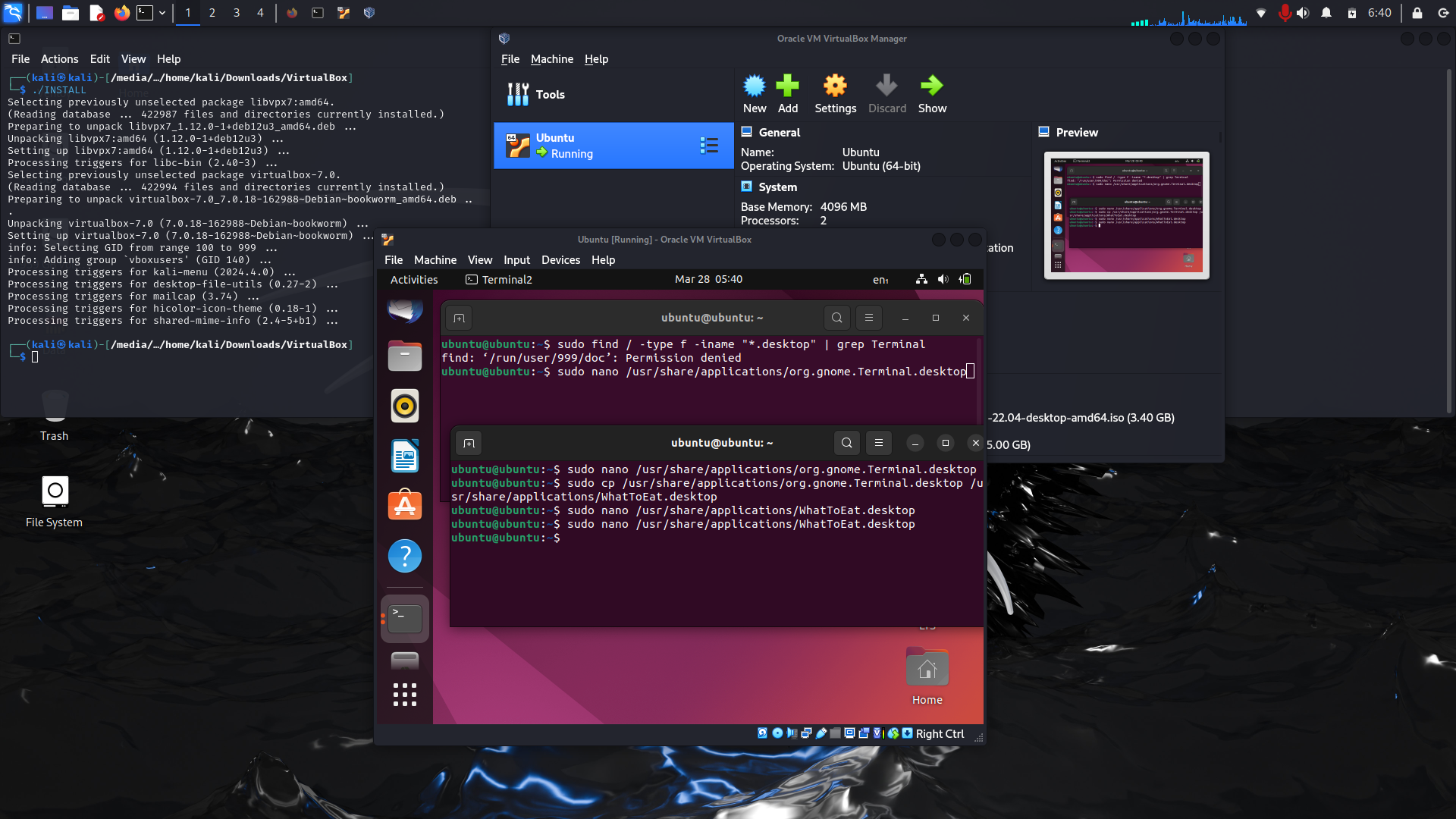1456x819 pixels.
Task: Open Machine menu in VirtualBox Manager
Action: 551,59
